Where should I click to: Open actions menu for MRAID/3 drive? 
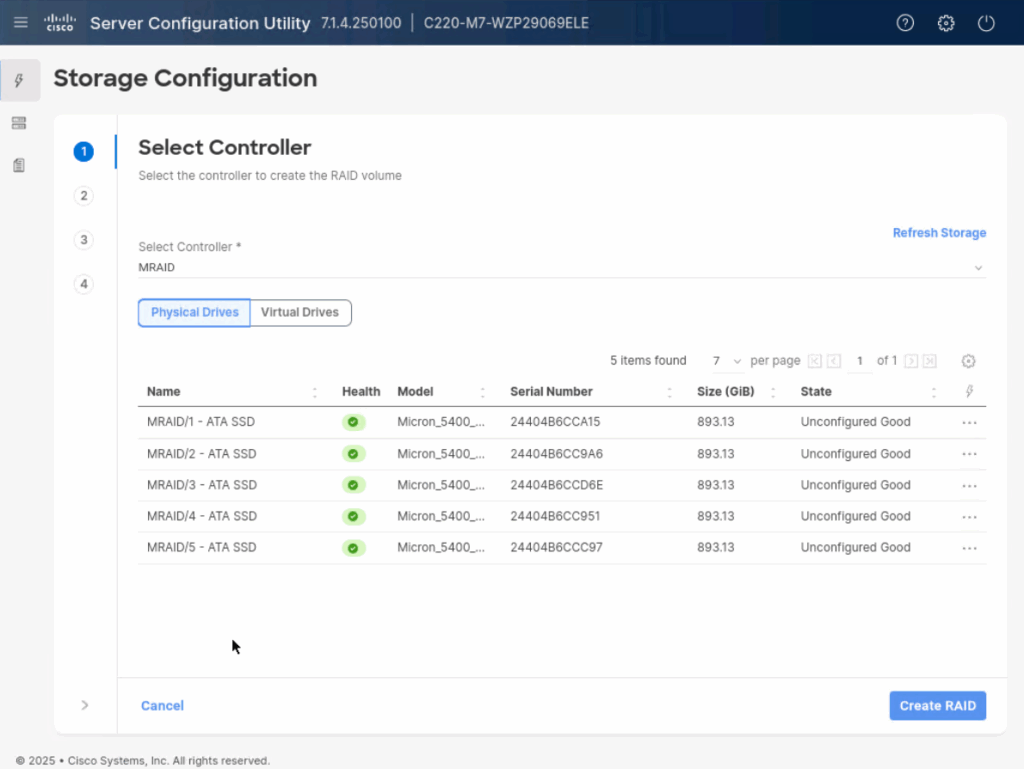[x=969, y=486]
